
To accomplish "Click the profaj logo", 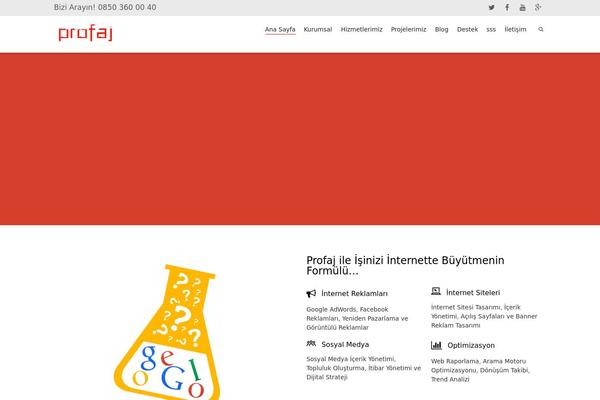I will pyautogui.click(x=85, y=33).
